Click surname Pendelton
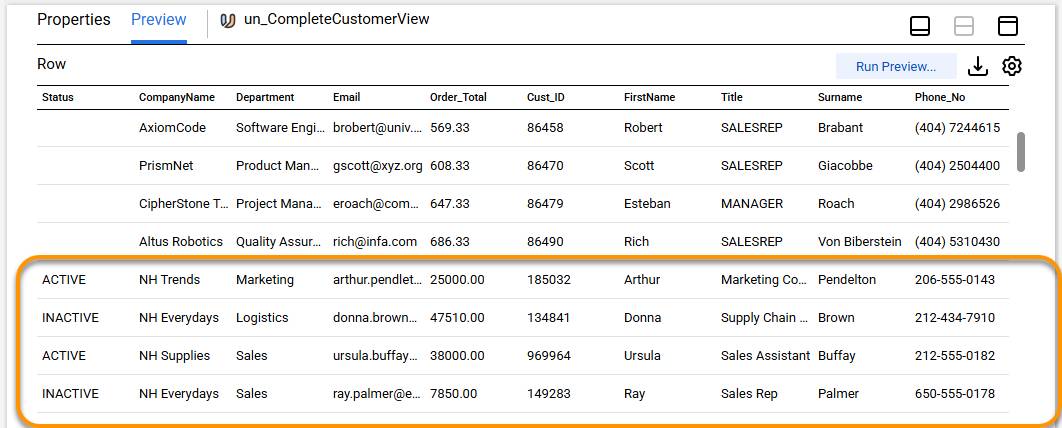Viewport: 1062px width, 428px height. tap(847, 280)
